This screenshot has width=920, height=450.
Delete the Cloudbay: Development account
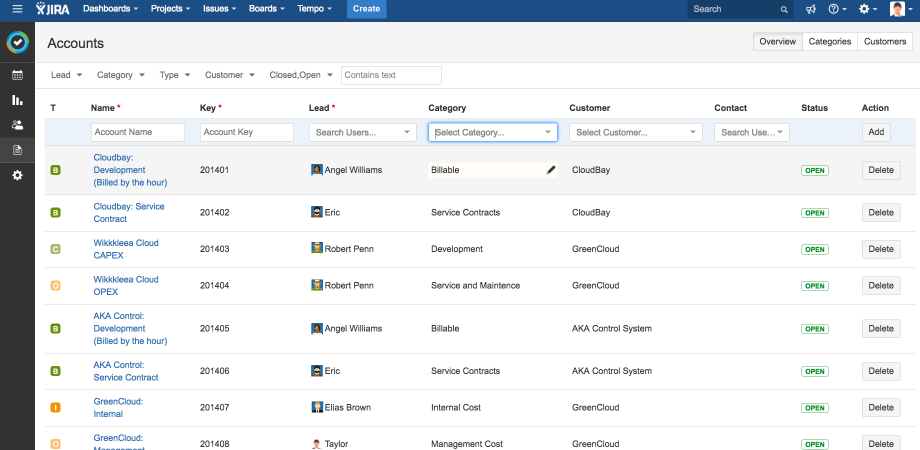tap(881, 170)
